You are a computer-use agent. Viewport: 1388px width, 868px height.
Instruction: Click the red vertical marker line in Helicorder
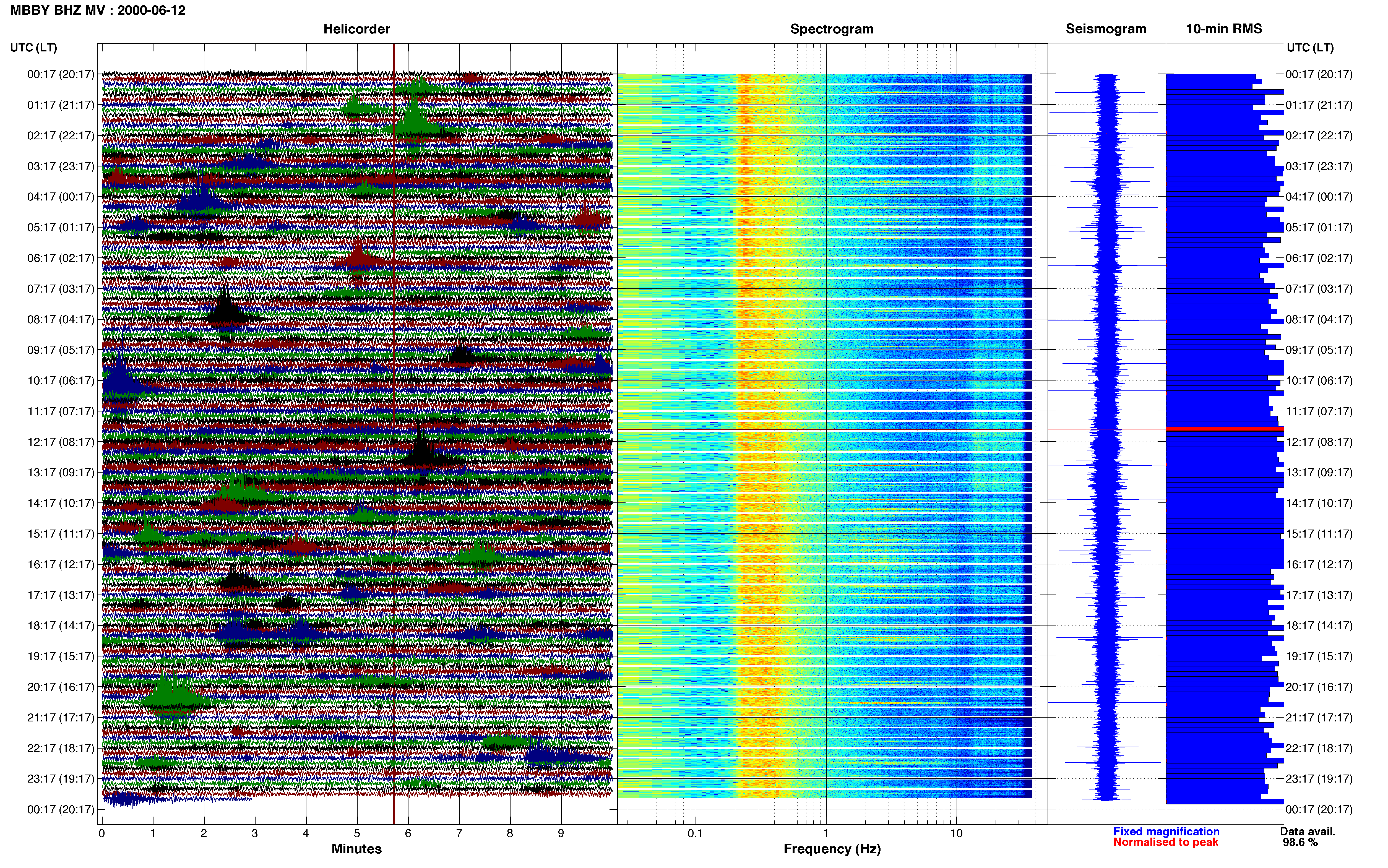pos(394,434)
